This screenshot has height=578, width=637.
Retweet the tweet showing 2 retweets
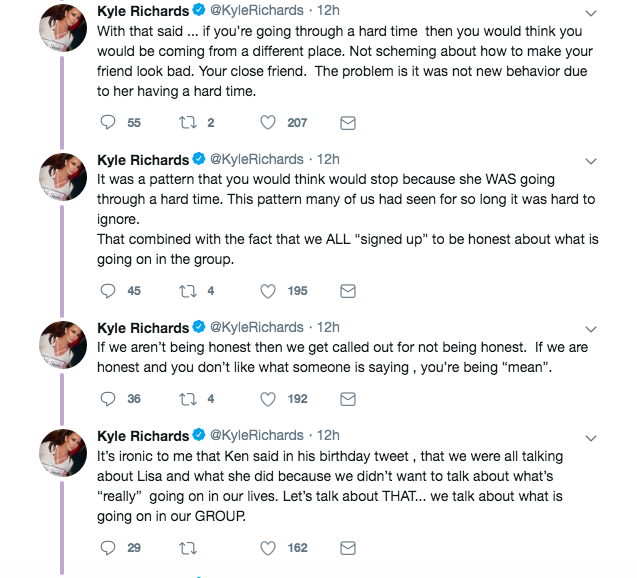coord(188,122)
